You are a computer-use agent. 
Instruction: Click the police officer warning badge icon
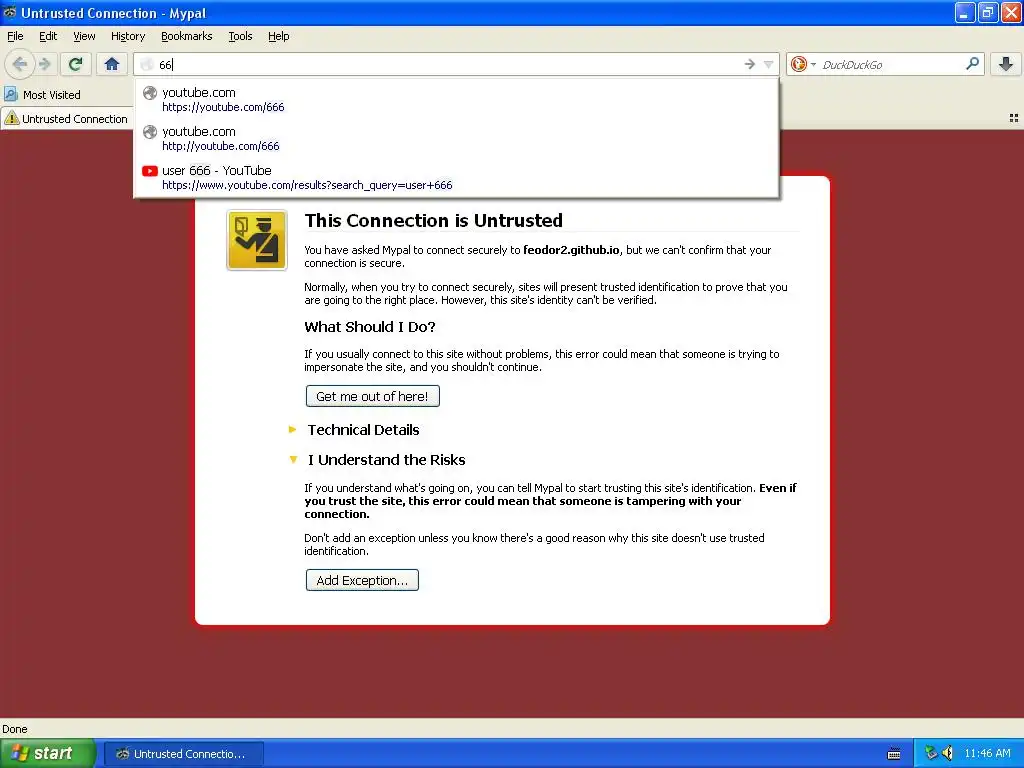pyautogui.click(x=257, y=240)
